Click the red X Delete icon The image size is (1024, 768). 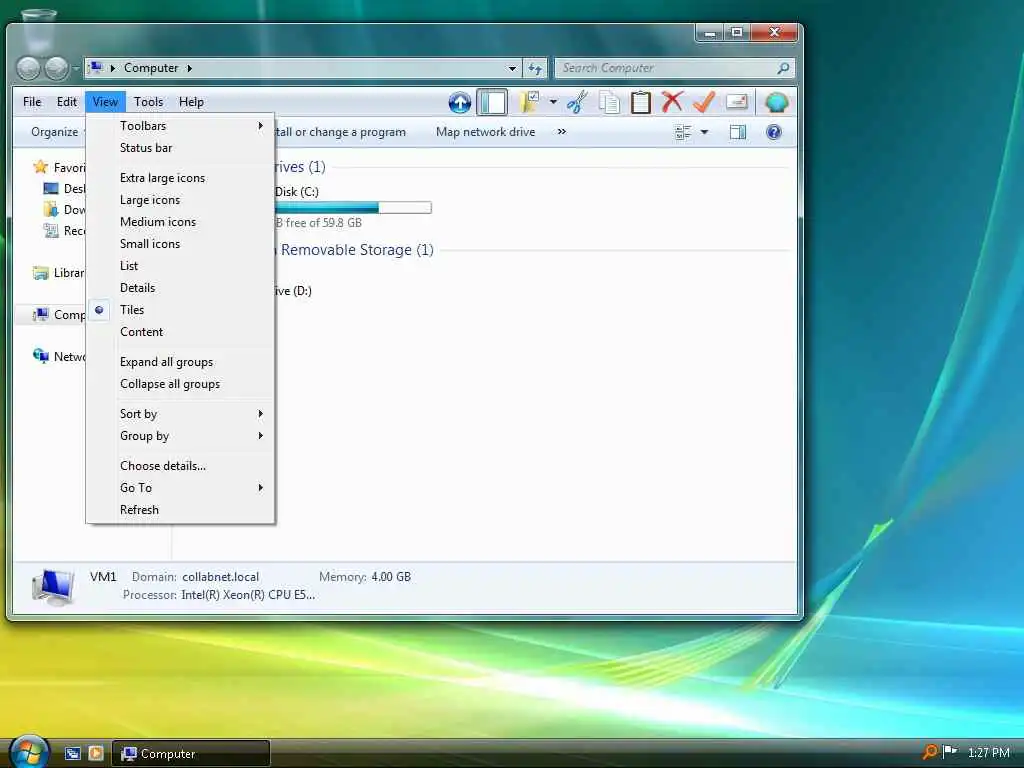pyautogui.click(x=672, y=102)
